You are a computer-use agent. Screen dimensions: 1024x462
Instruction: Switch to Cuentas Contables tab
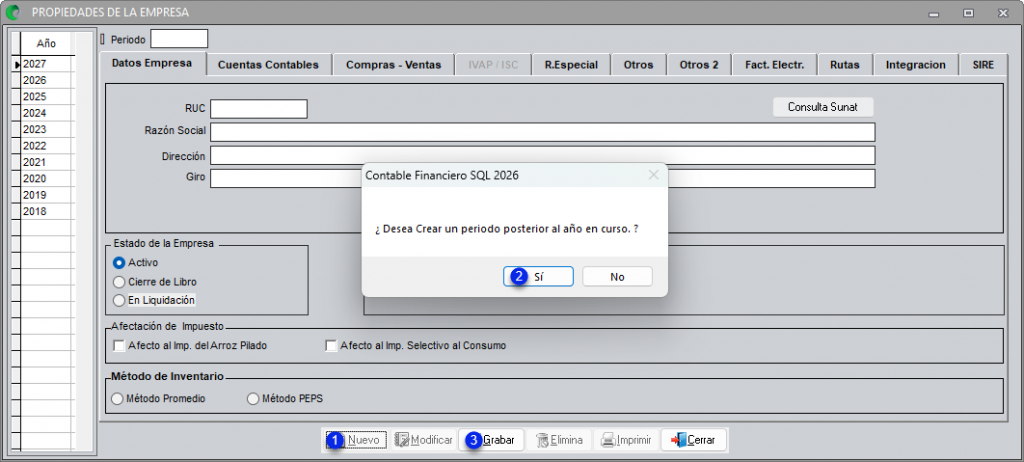(x=268, y=65)
